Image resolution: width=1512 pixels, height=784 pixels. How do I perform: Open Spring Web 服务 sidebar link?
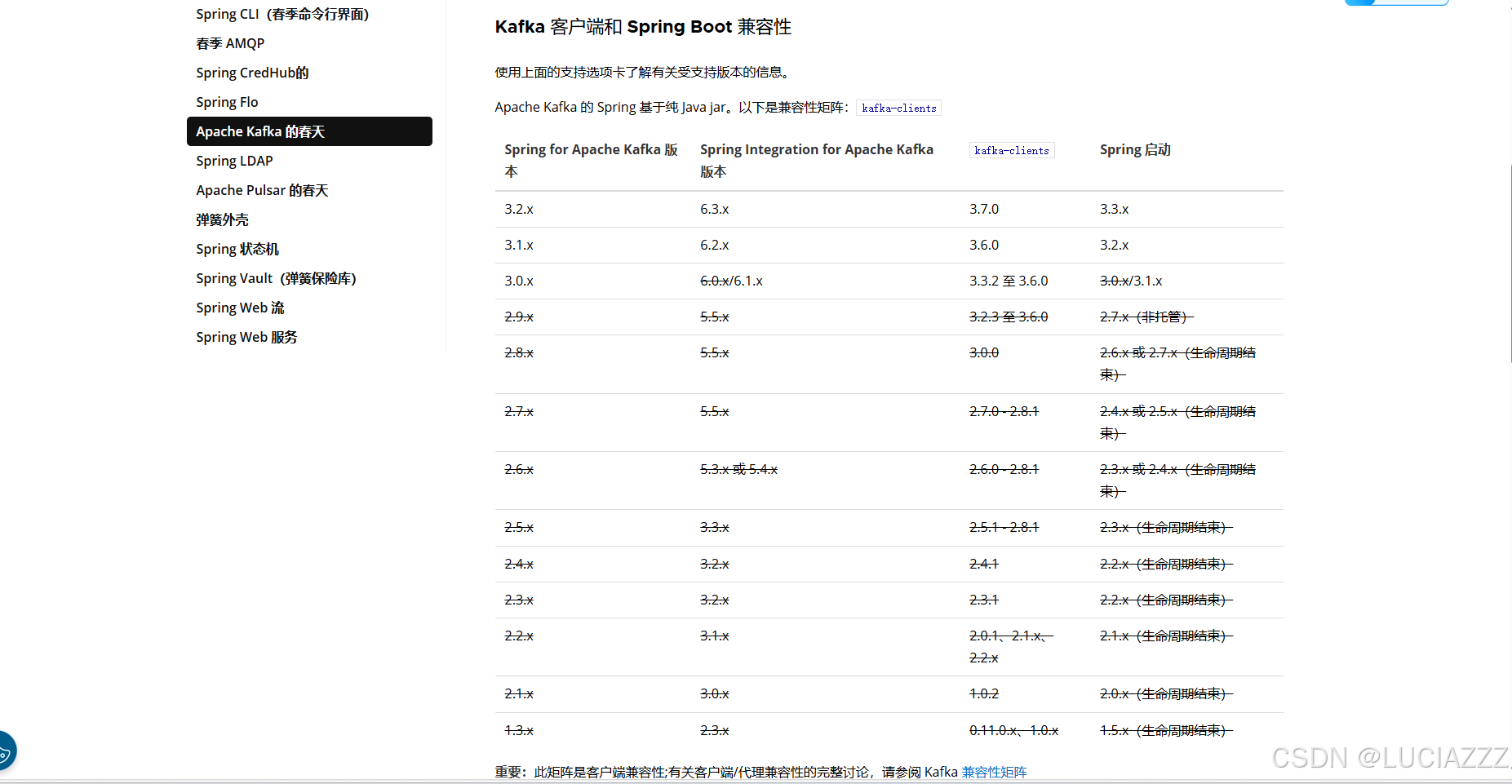pos(246,337)
